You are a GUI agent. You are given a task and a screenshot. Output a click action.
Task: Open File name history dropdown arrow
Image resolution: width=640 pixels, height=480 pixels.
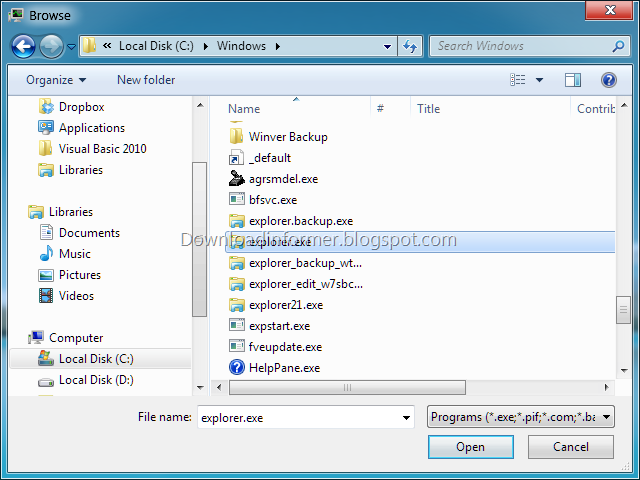[x=406, y=418]
